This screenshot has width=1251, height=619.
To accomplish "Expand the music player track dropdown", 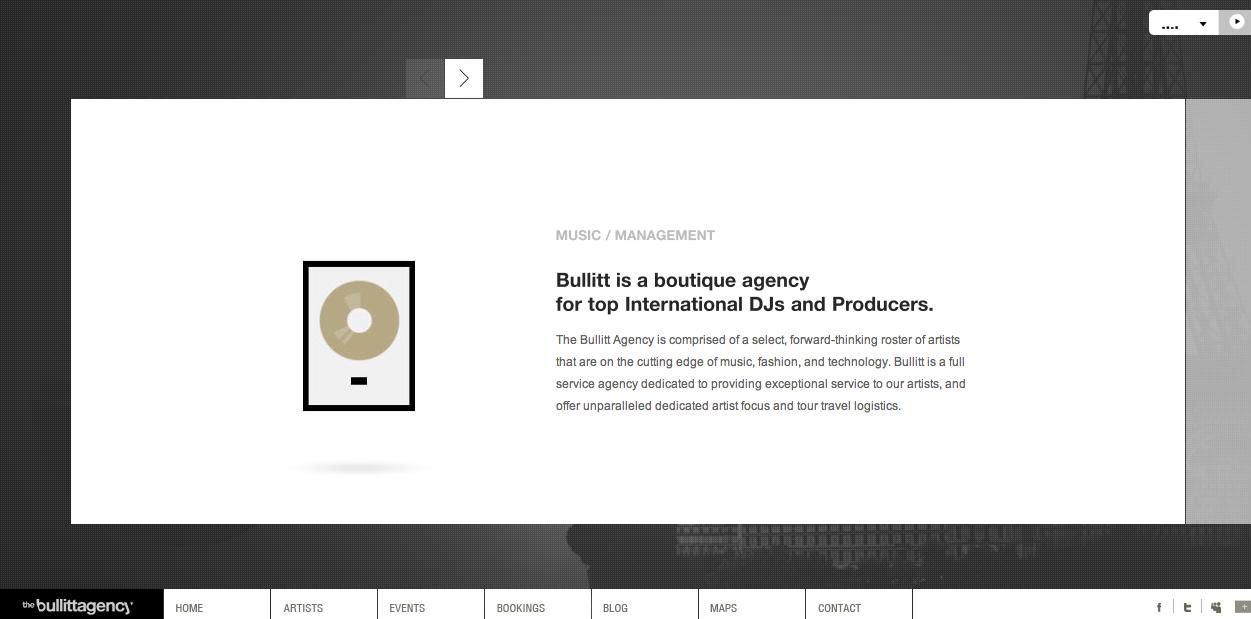I will (1202, 24).
